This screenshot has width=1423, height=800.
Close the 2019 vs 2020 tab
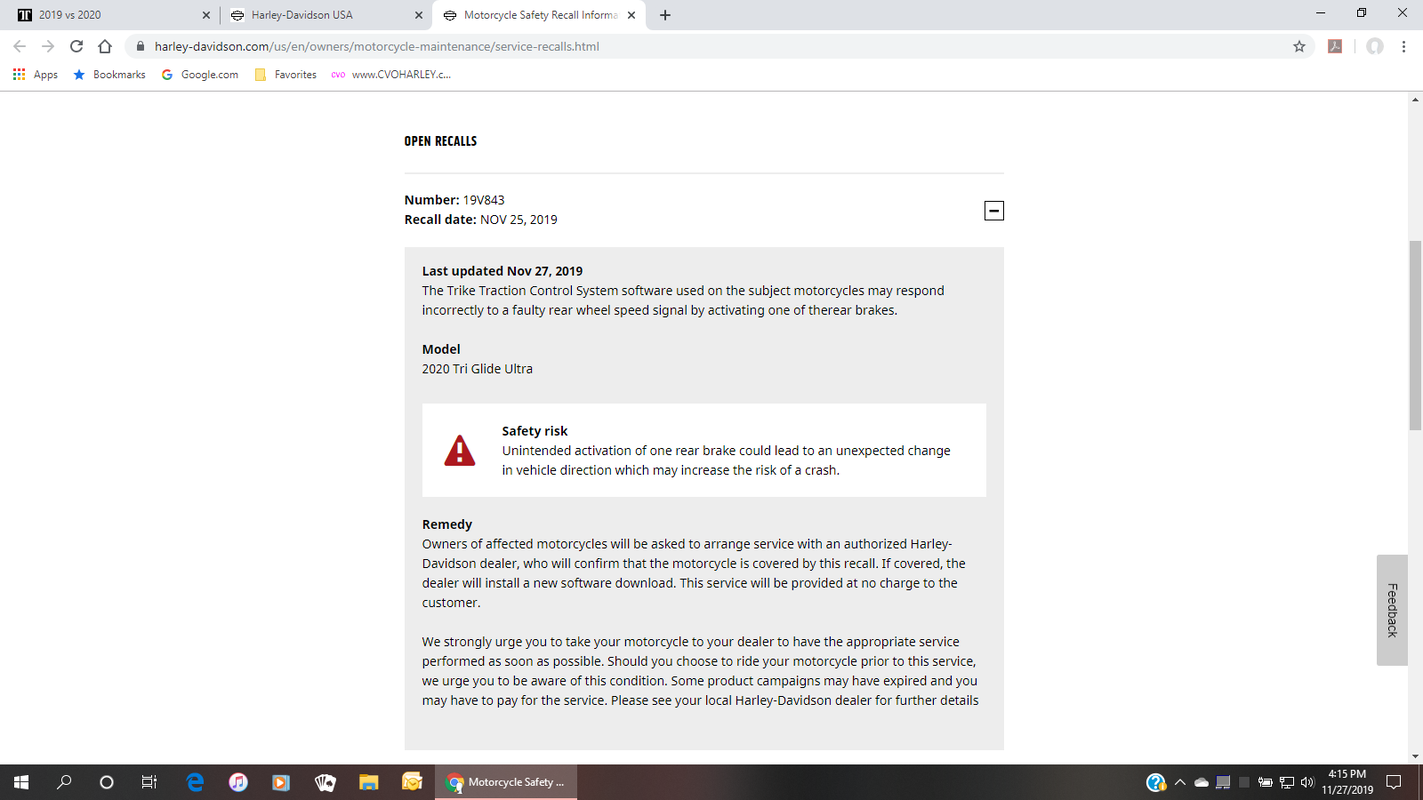coord(205,15)
